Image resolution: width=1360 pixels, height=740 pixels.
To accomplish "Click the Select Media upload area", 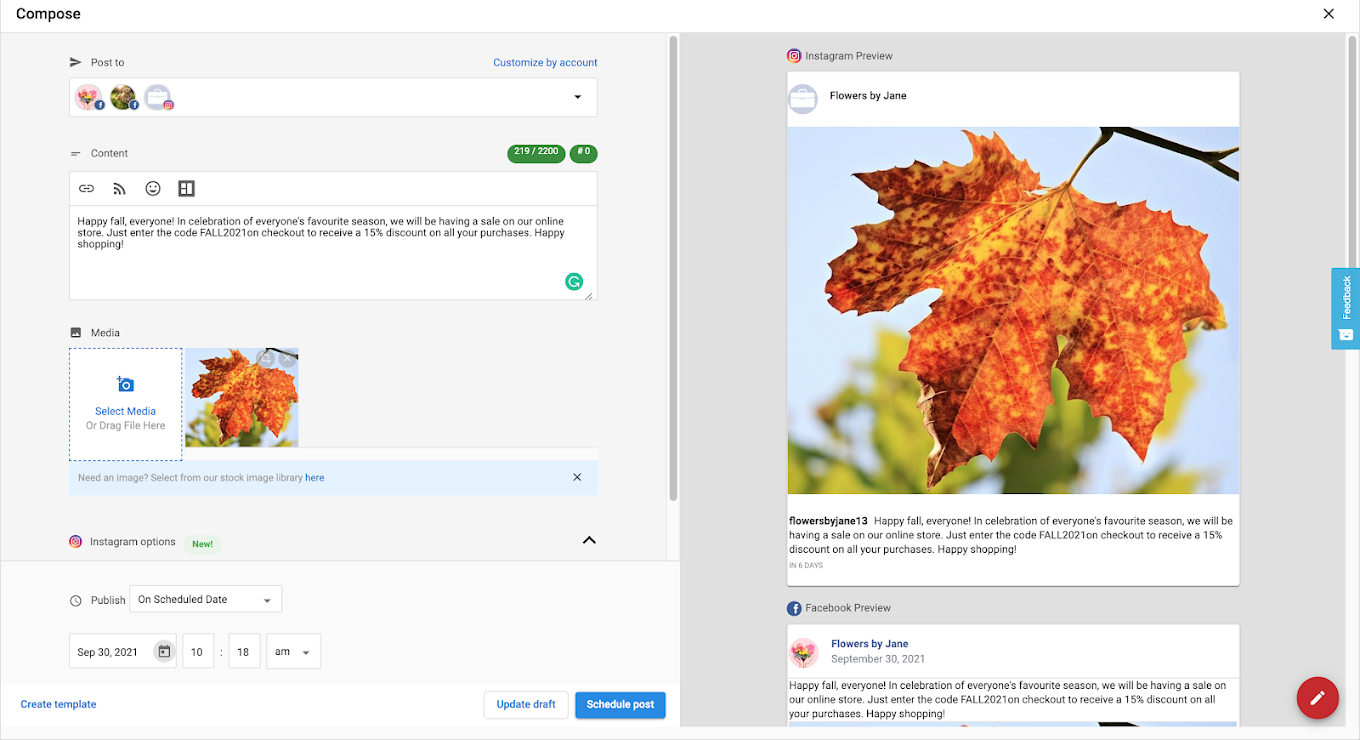I will [x=126, y=404].
